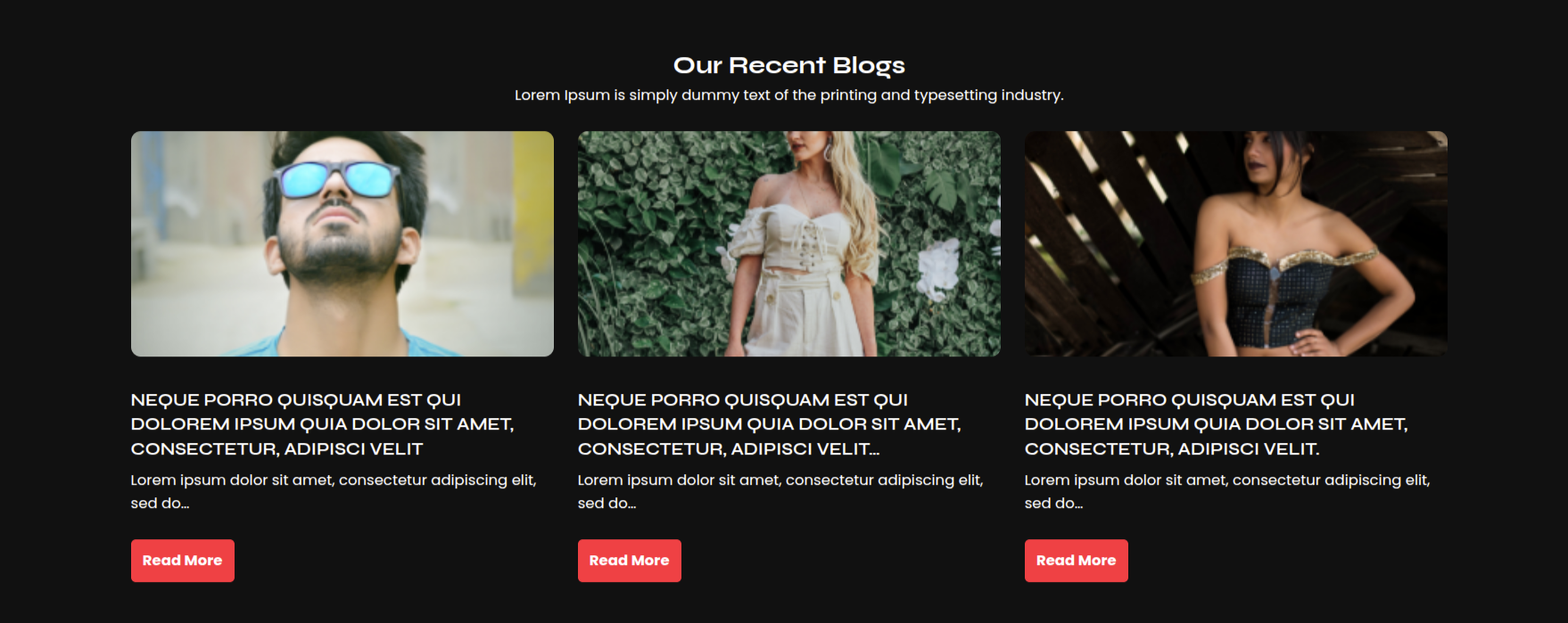The width and height of the screenshot is (1568, 623).
Task: Click the blonde woman's long wavy hair
Action: [x=852, y=205]
